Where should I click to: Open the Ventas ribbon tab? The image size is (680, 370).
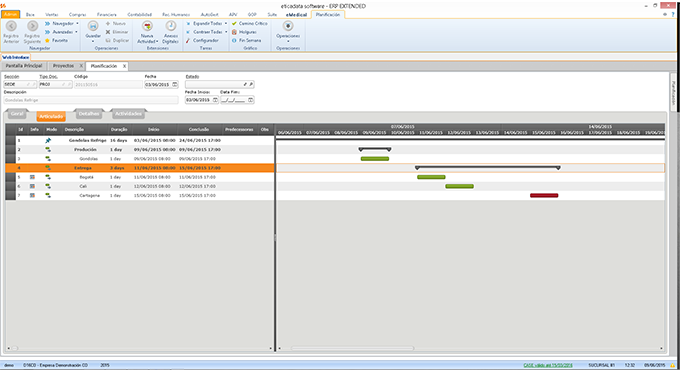point(52,14)
